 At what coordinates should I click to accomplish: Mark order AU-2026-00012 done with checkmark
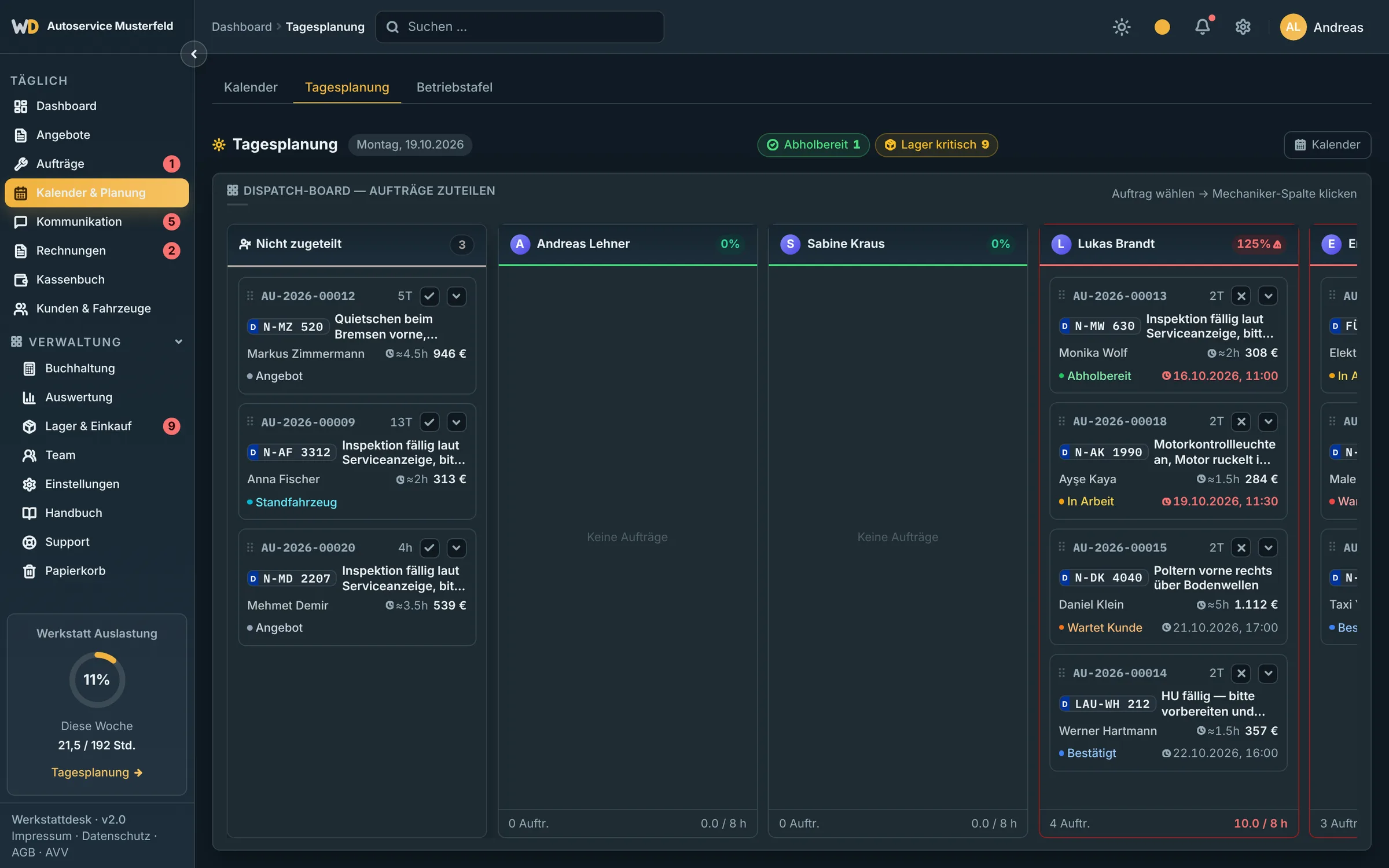pos(429,296)
